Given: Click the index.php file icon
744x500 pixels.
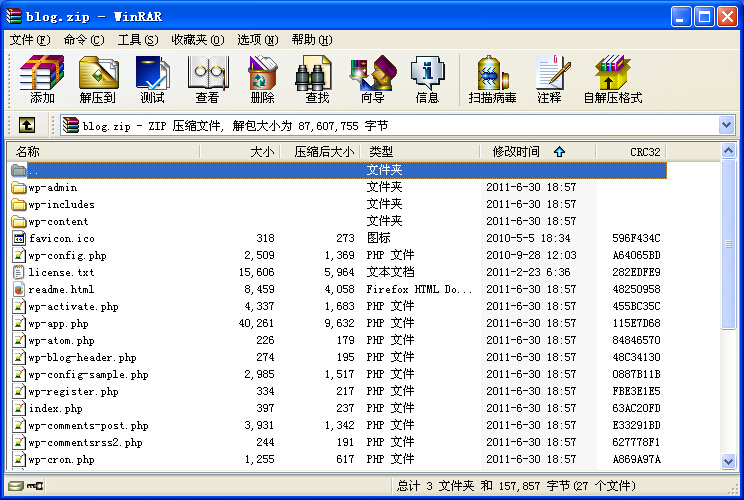Looking at the screenshot, I should pyautogui.click(x=19, y=408).
